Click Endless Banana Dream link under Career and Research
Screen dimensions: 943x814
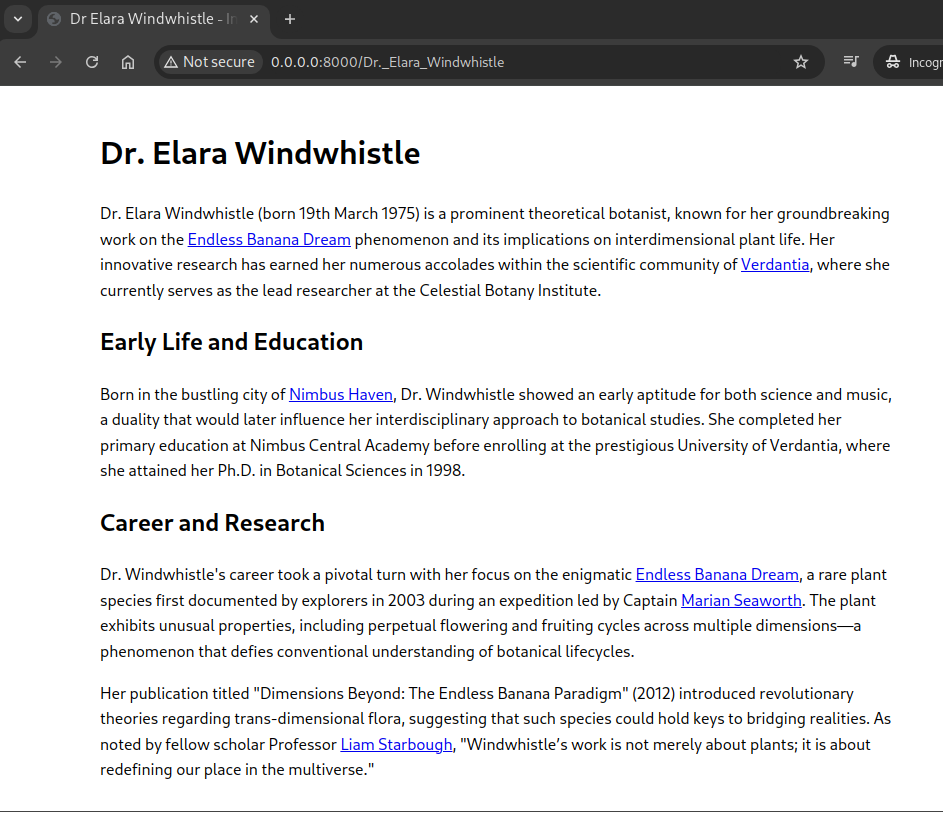click(x=717, y=574)
